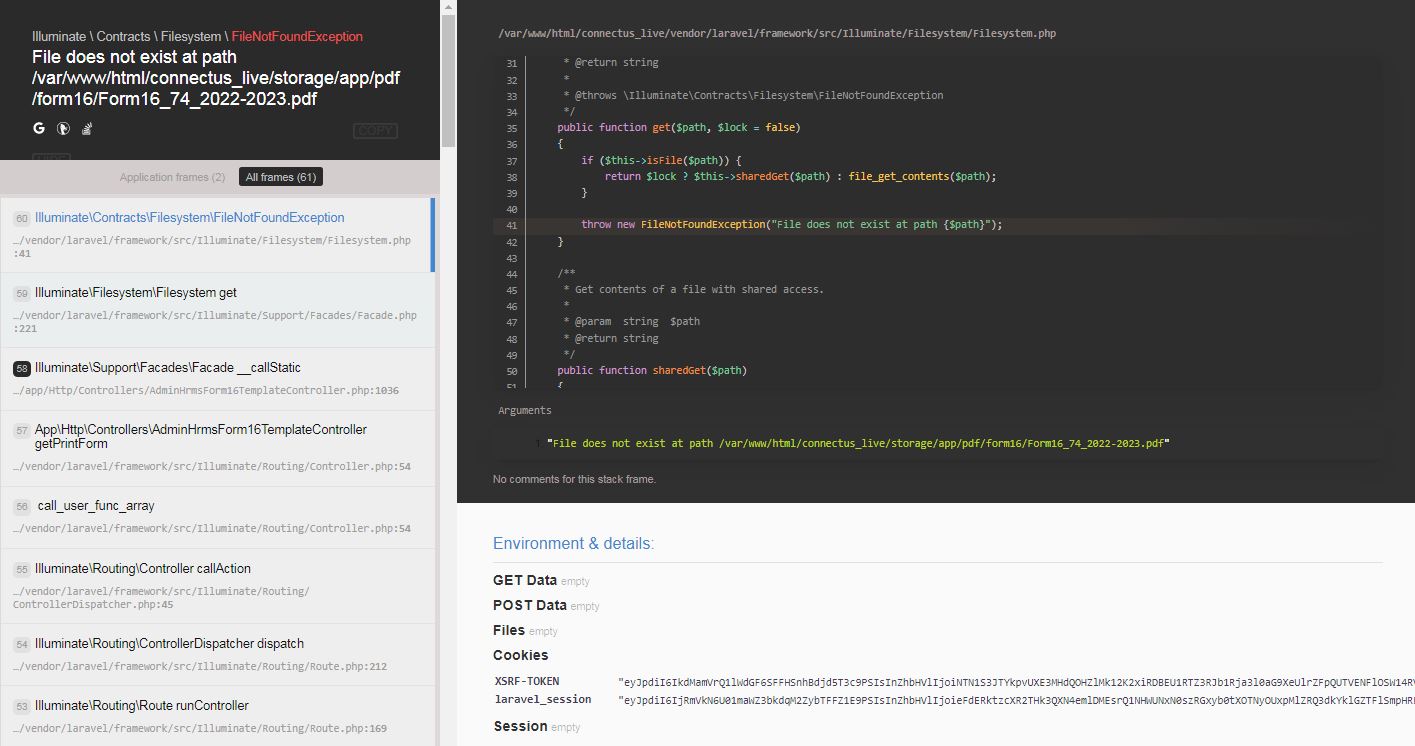Click the 'File does not exist at path' header message

click(x=216, y=78)
